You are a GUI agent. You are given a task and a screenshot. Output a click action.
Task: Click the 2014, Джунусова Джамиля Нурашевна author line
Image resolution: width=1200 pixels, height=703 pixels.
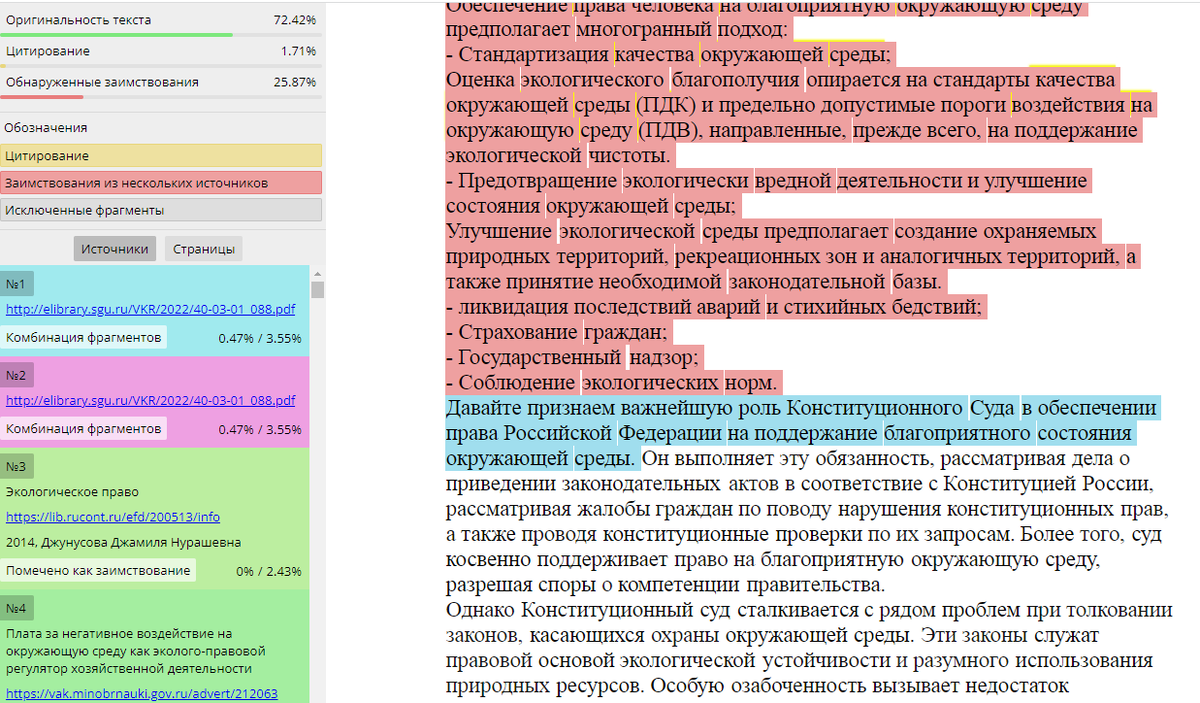point(124,543)
